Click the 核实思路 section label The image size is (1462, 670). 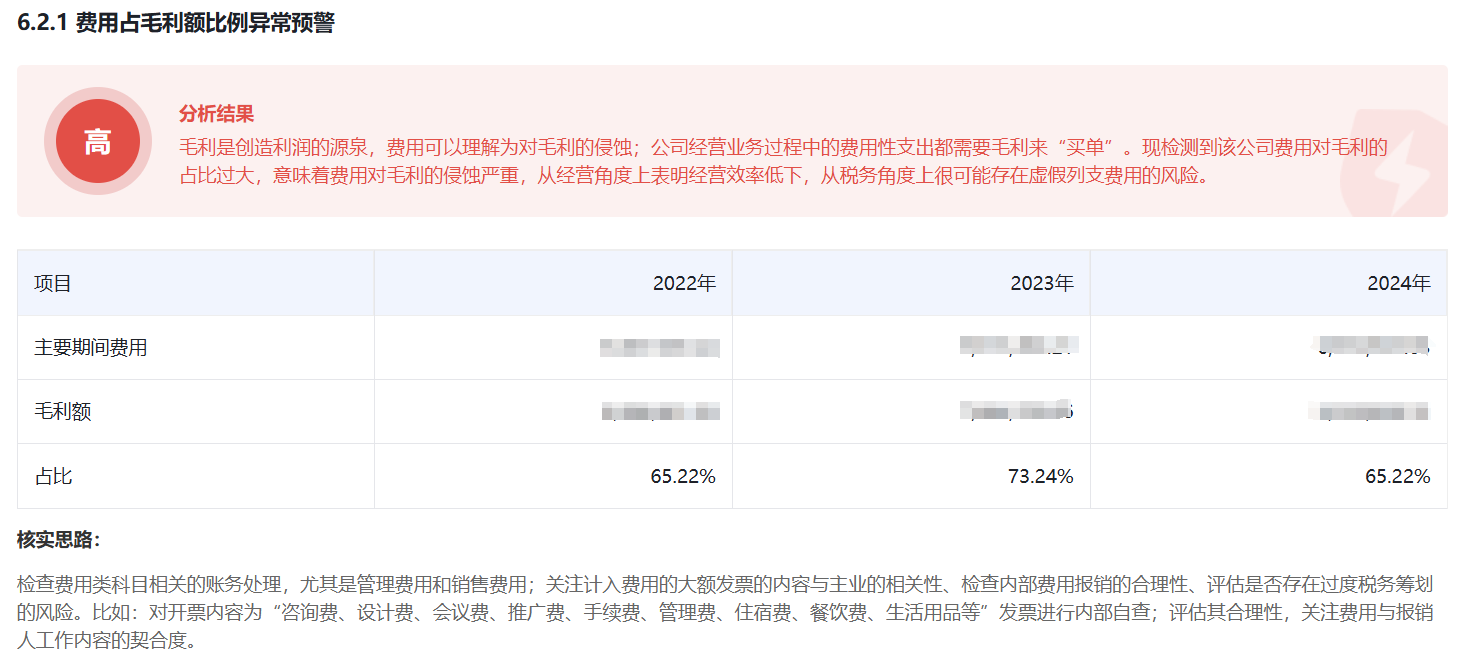click(x=59, y=540)
